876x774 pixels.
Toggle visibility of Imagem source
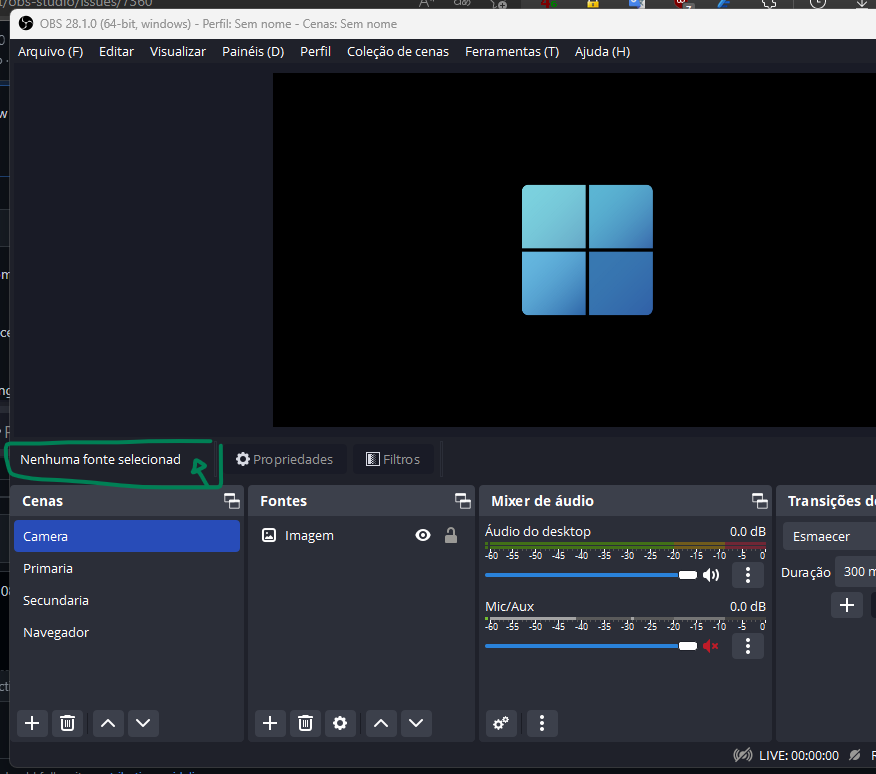pos(423,535)
